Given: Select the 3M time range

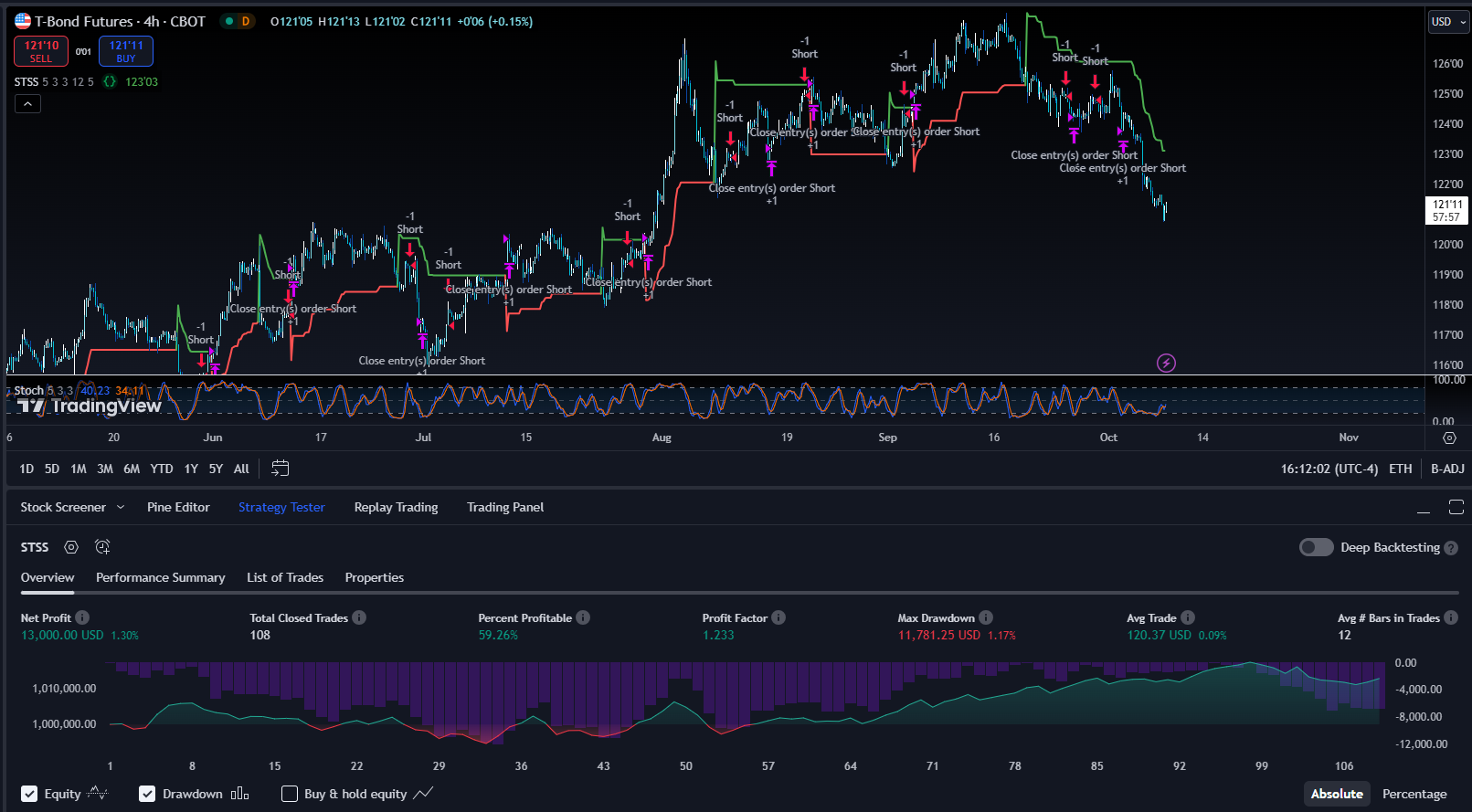Looking at the screenshot, I should (x=105, y=469).
